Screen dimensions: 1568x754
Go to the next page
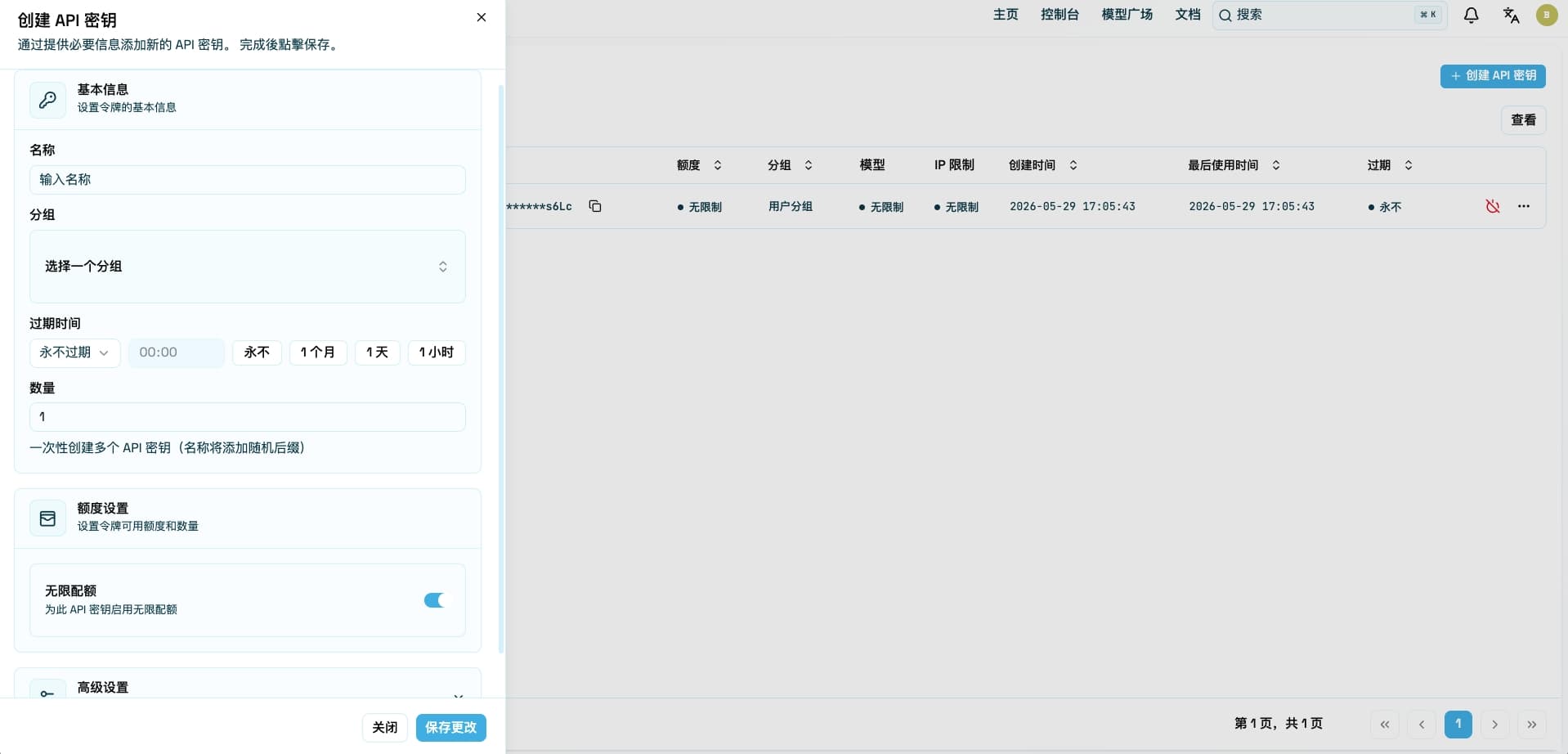click(1495, 725)
